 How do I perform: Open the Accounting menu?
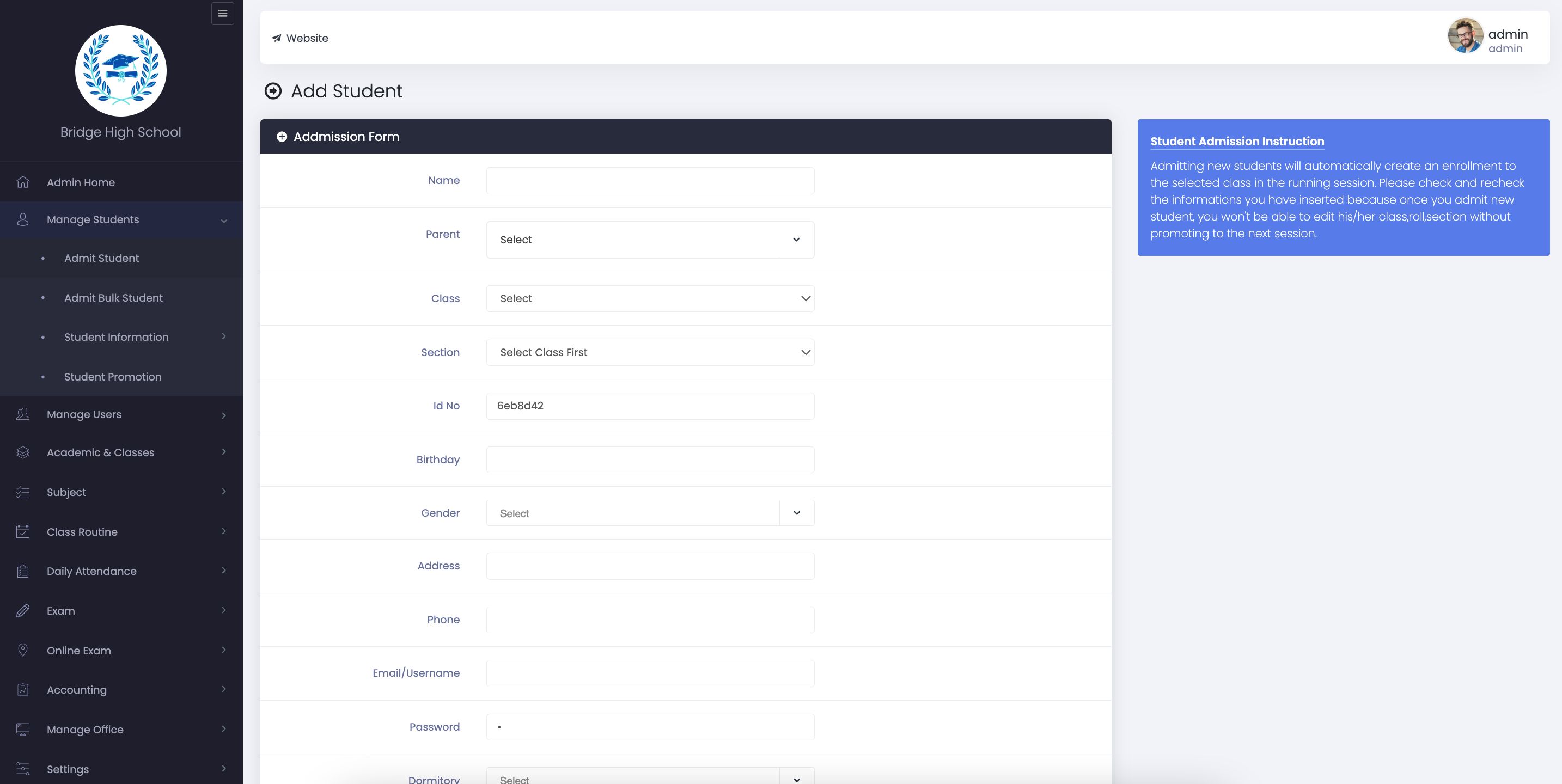click(77, 690)
